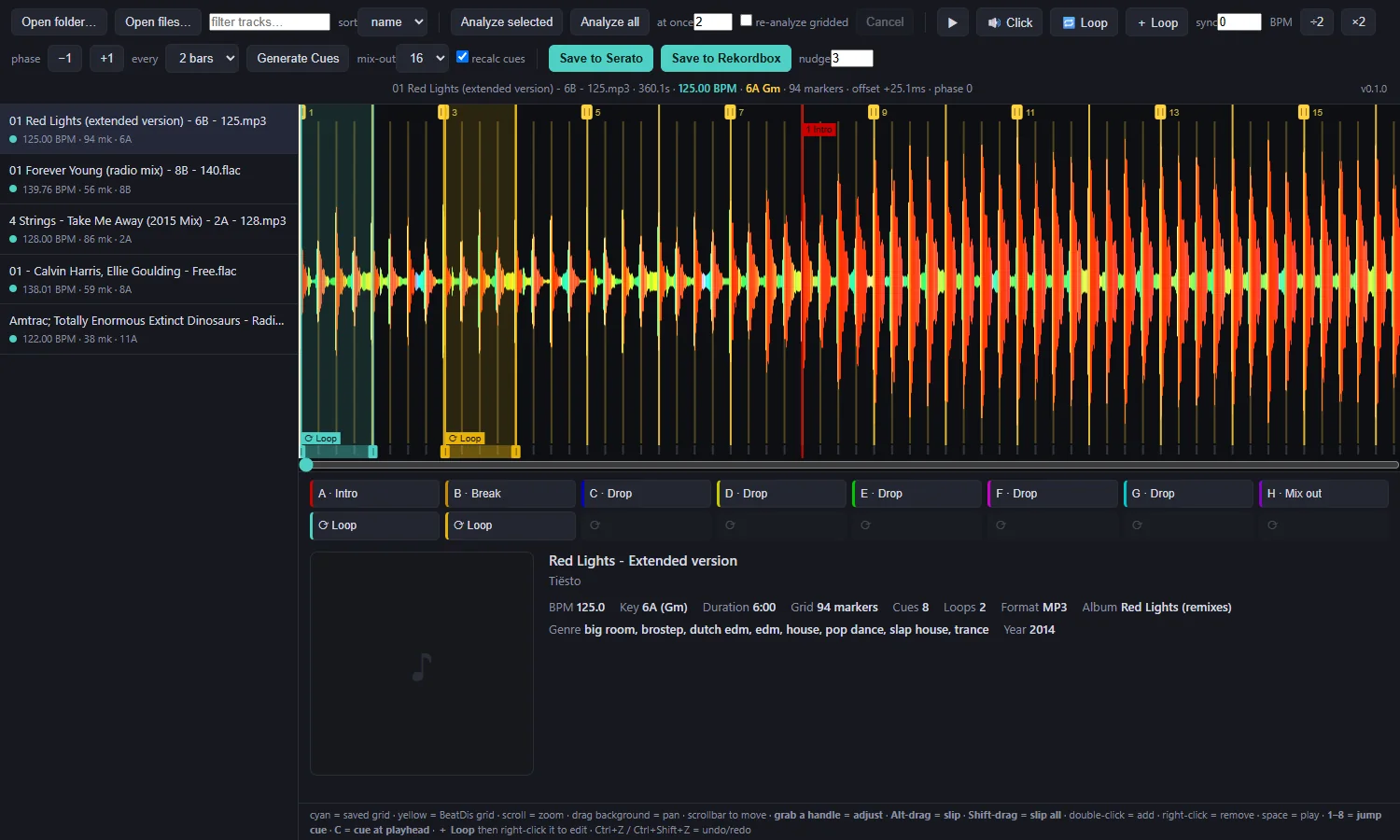Click the yellow Loop label on waveform
Viewport: 1400px width, 840px height.
tap(465, 439)
